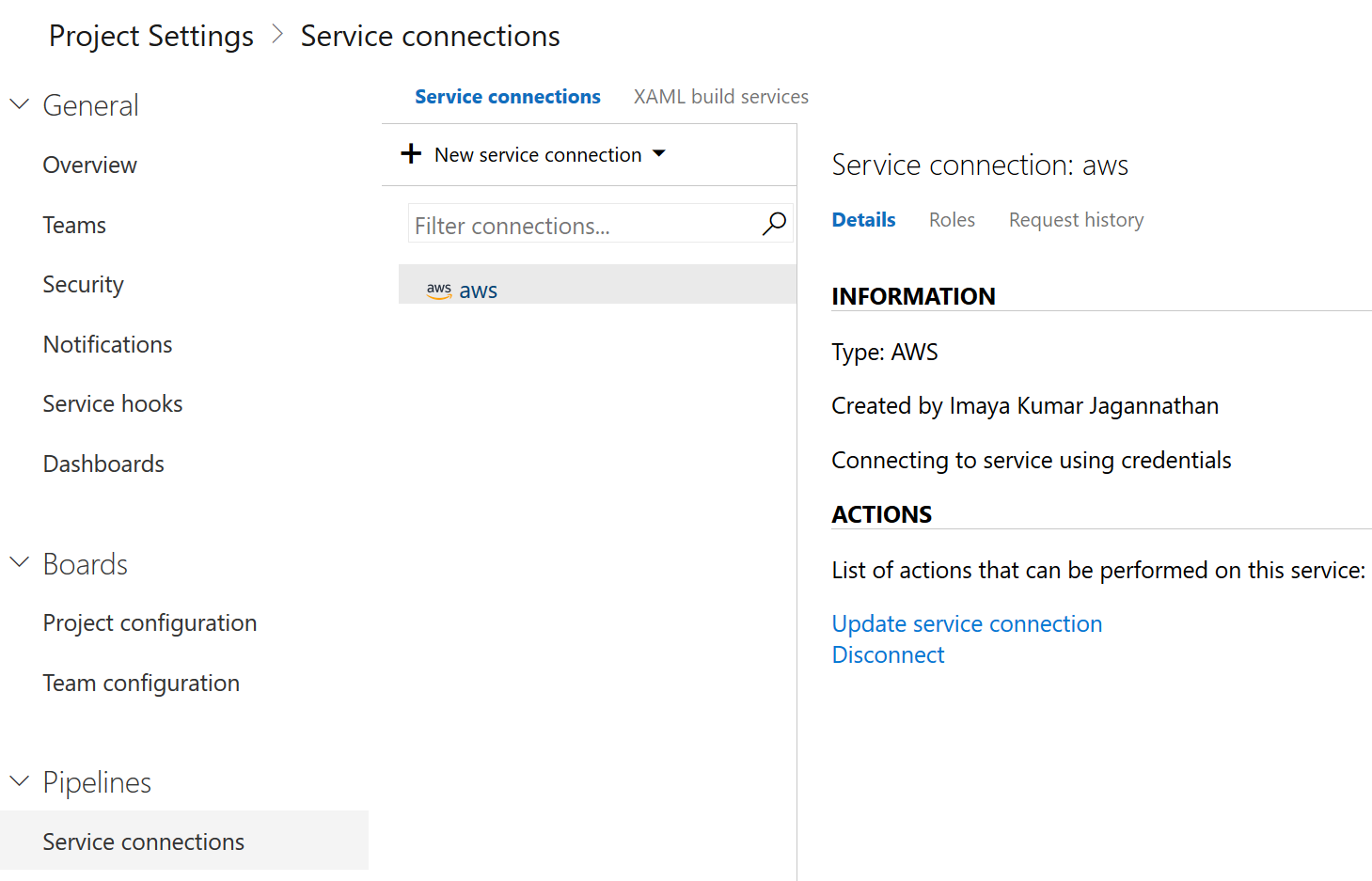Select the Details tab

coord(863,220)
